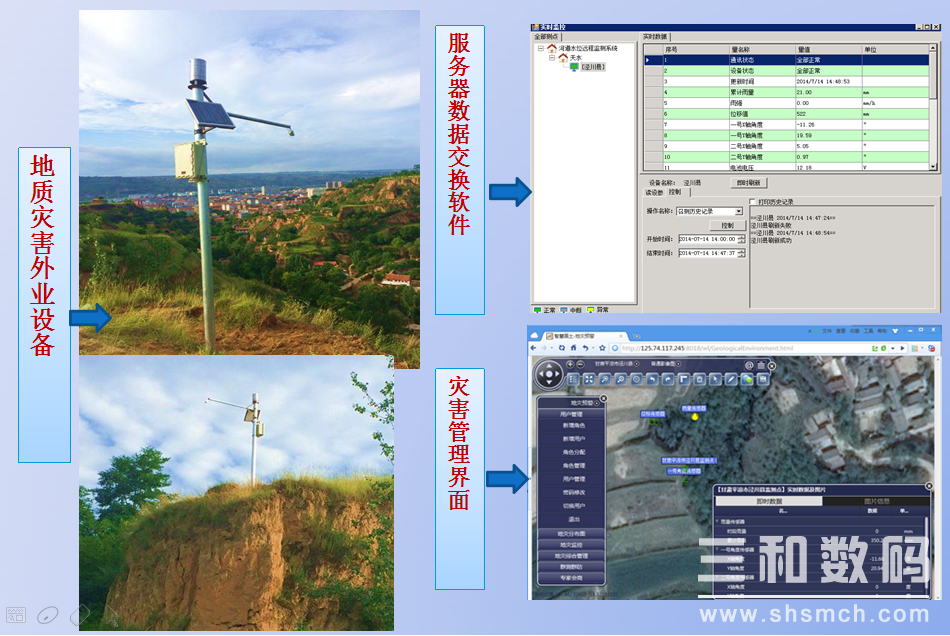Collapse the root monitoring system tree node

(x=540, y=48)
